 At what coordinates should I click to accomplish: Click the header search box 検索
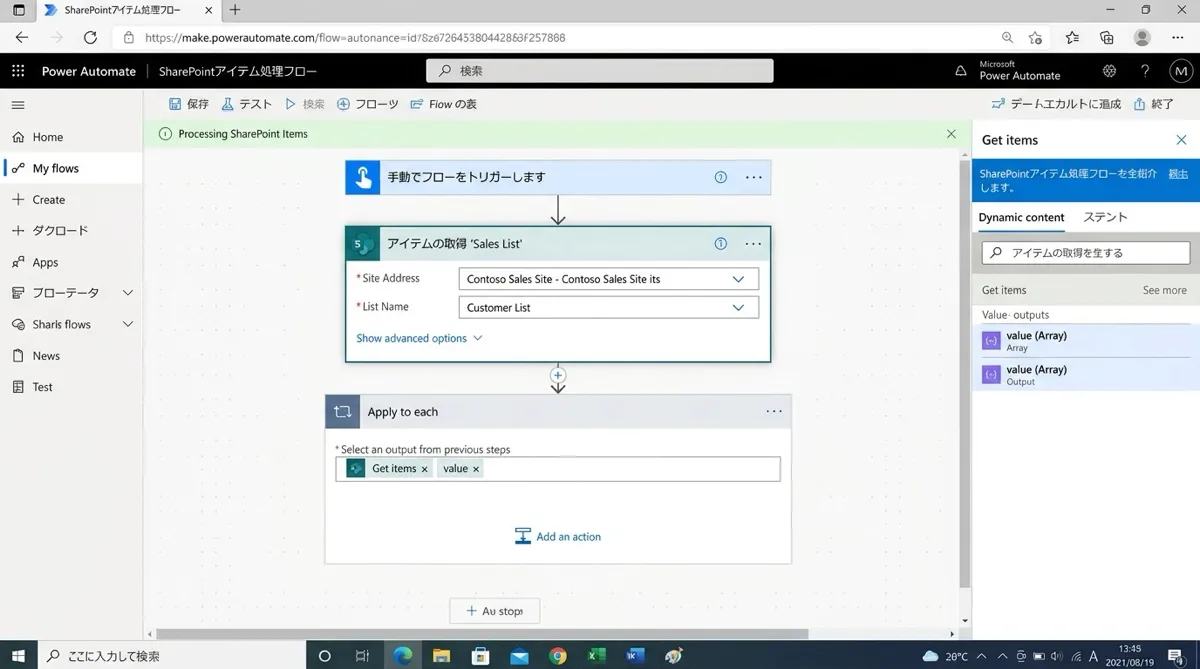pyautogui.click(x=600, y=71)
